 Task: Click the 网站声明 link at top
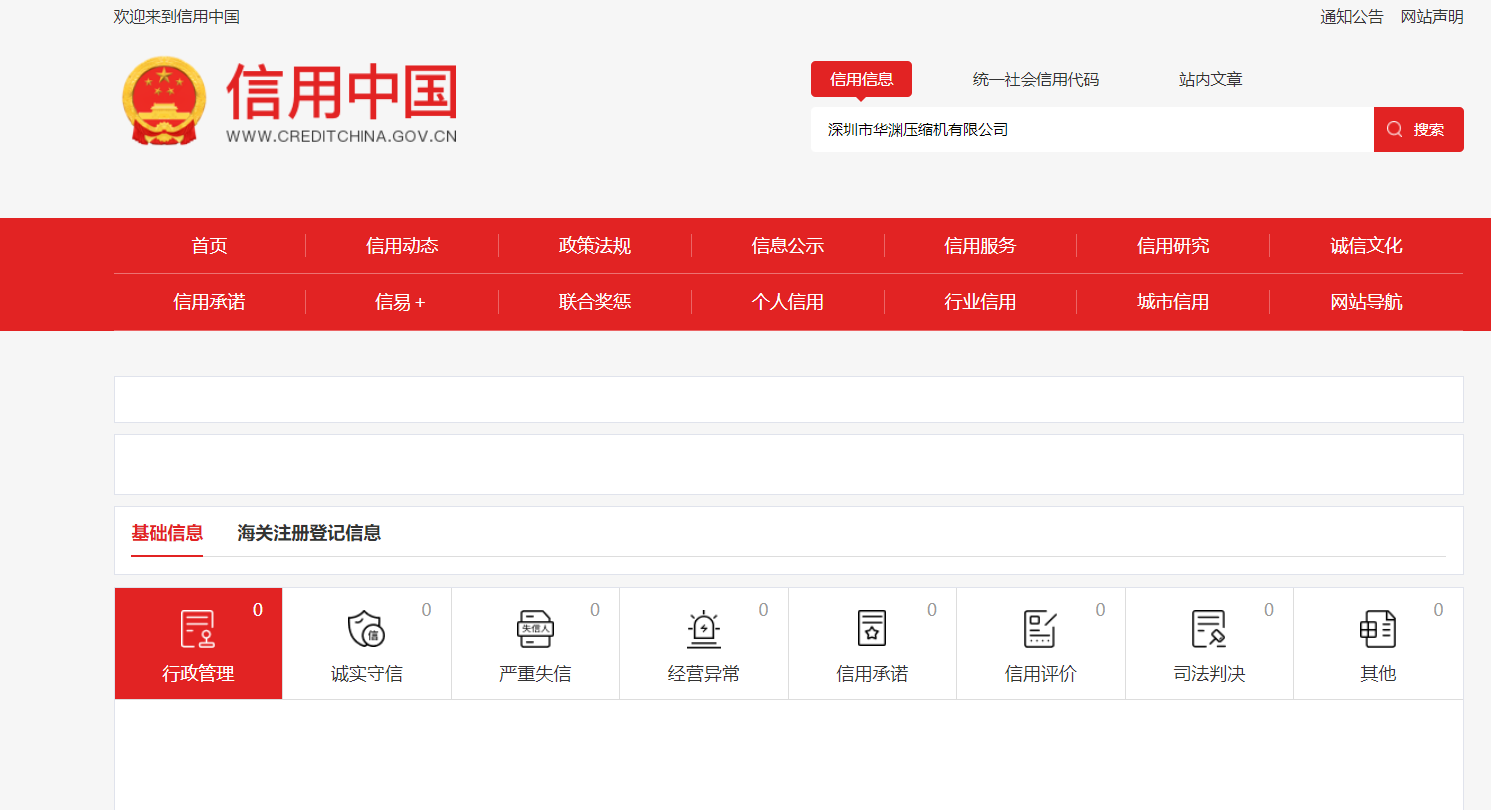1432,17
